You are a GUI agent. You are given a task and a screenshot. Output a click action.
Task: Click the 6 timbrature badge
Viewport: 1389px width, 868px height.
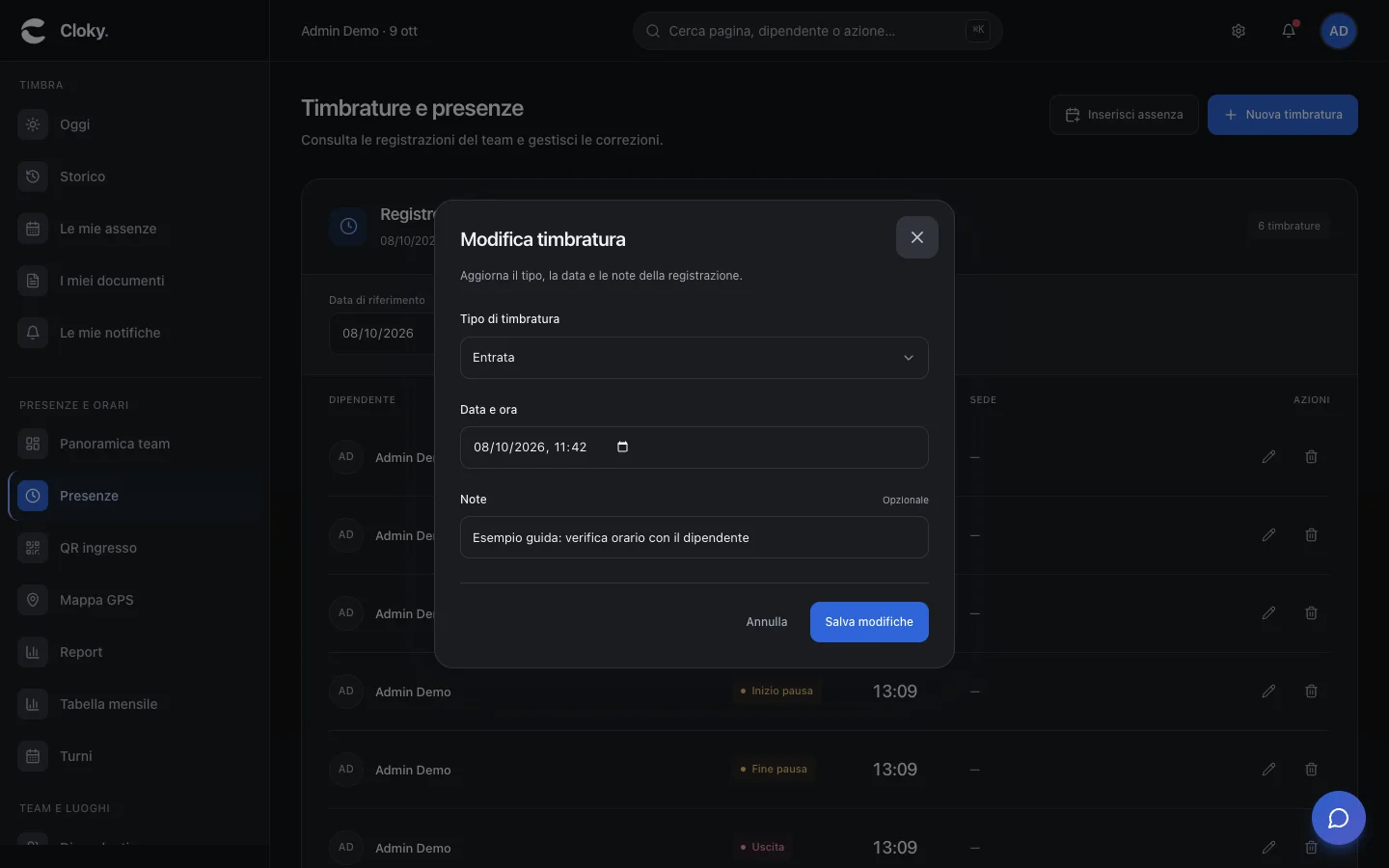[1289, 226]
